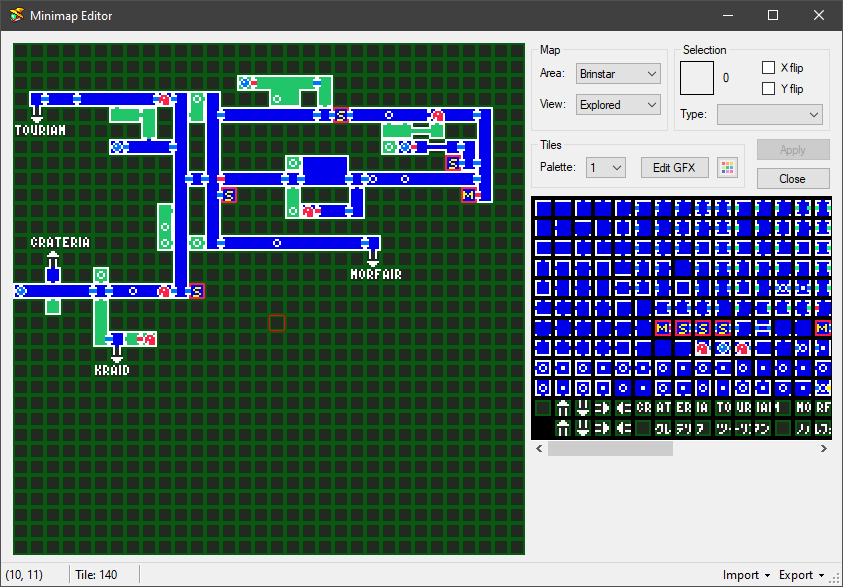Click the KRAID label on the map

[x=112, y=370]
